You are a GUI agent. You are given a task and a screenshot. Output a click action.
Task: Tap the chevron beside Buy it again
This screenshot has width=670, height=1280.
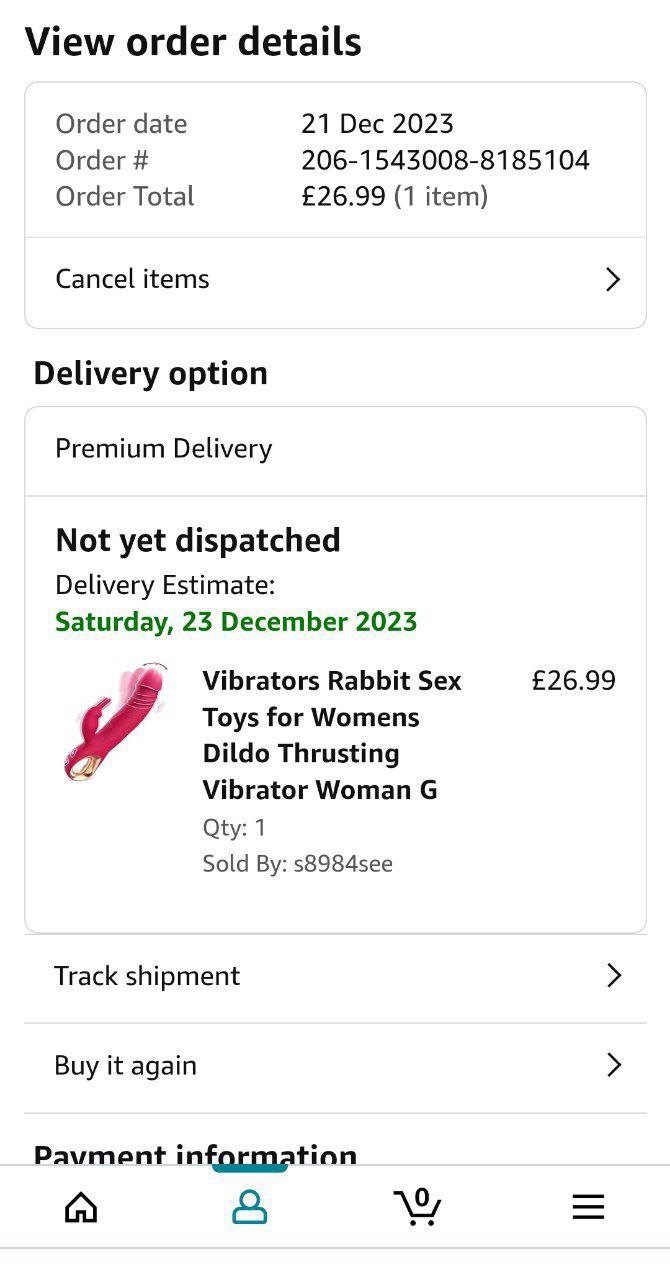614,1066
